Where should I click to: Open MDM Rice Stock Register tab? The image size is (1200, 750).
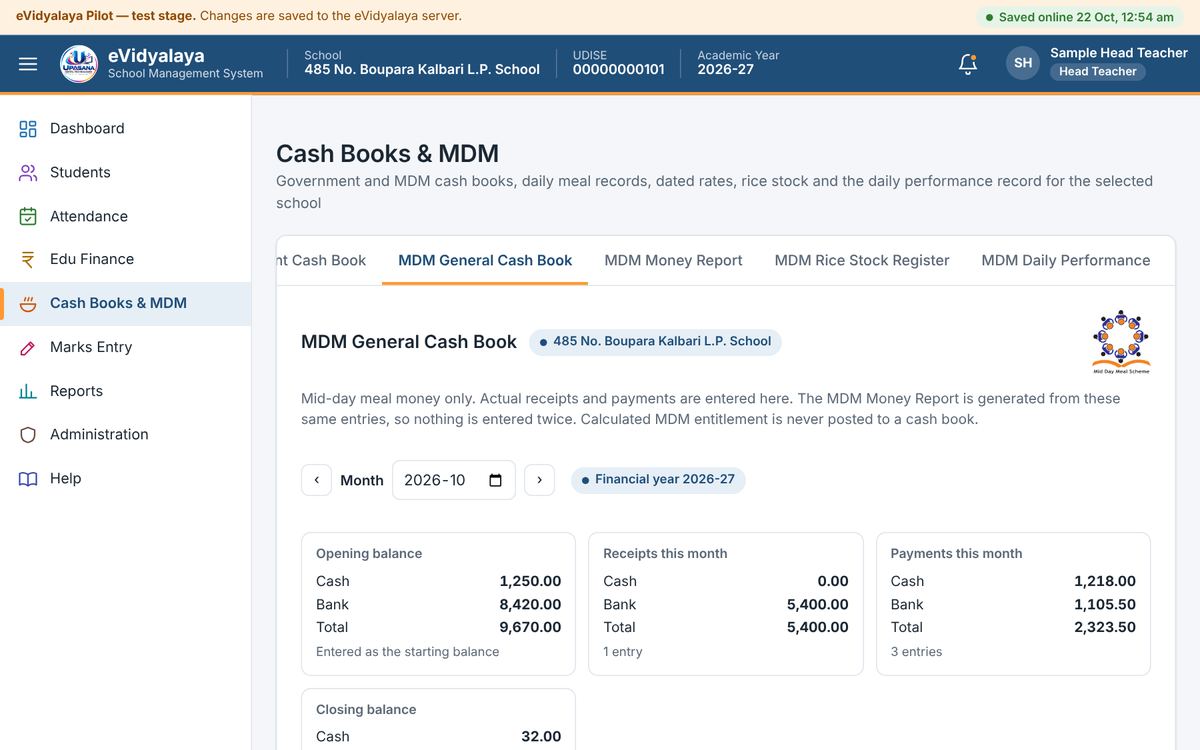862,260
